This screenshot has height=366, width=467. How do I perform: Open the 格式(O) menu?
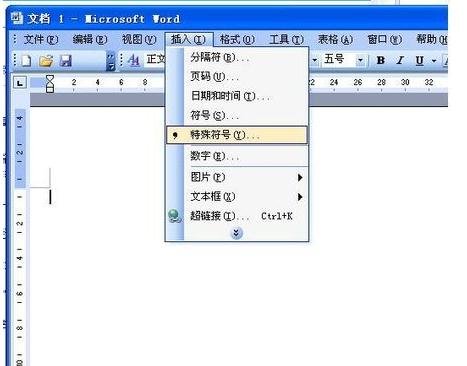[237, 40]
